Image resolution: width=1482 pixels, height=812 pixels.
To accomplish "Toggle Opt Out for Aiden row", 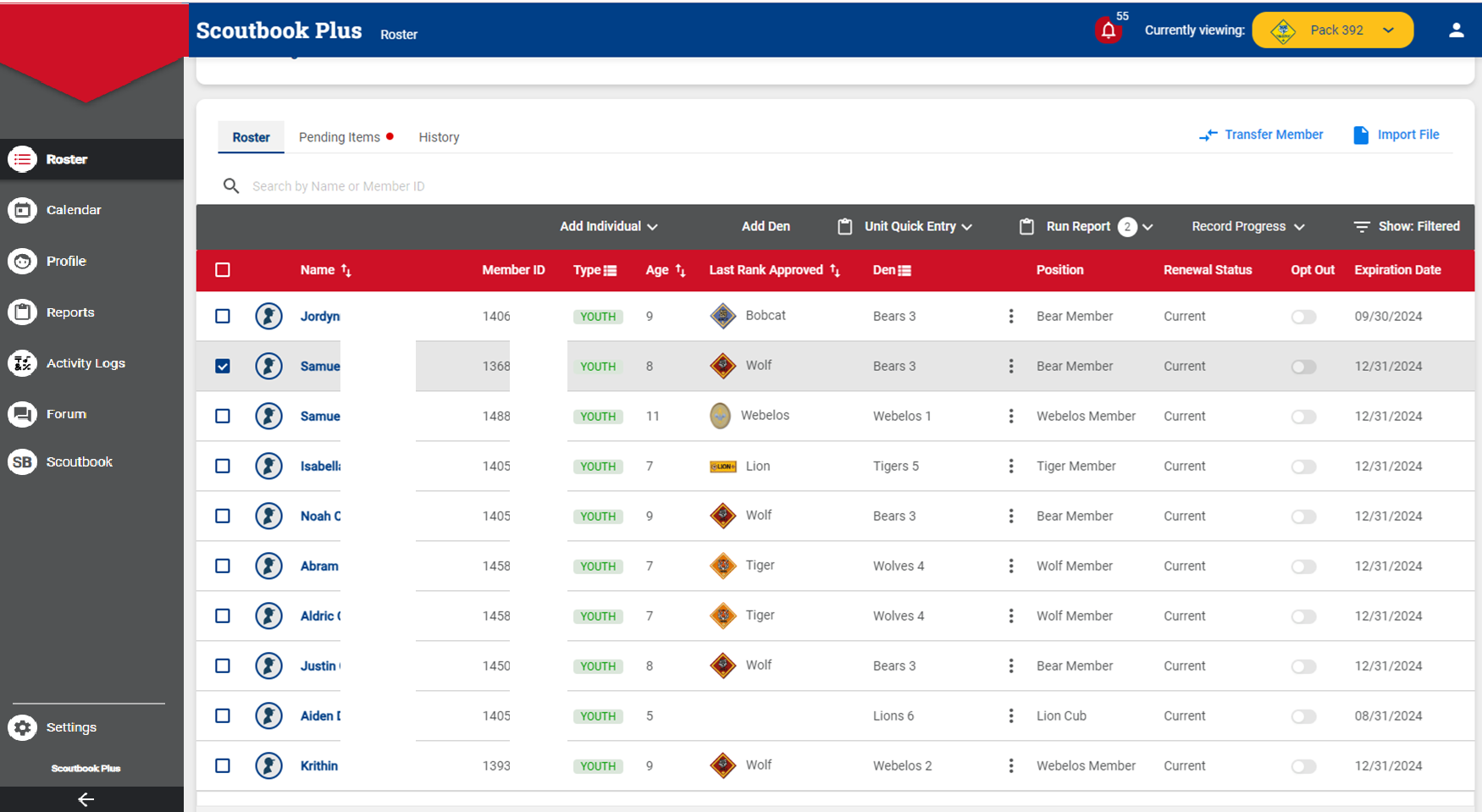I will click(1303, 716).
